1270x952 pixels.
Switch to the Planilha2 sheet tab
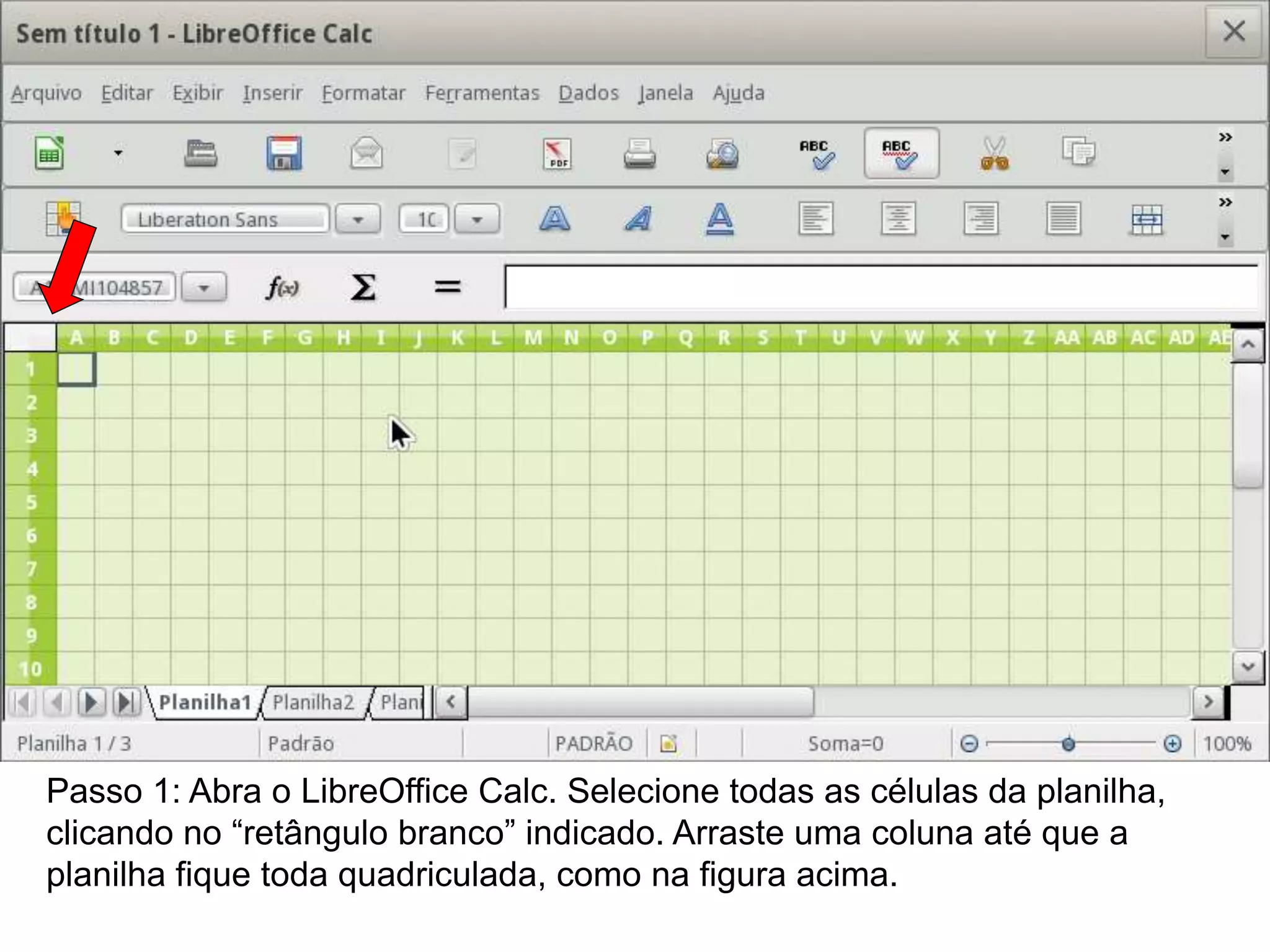coord(313,702)
